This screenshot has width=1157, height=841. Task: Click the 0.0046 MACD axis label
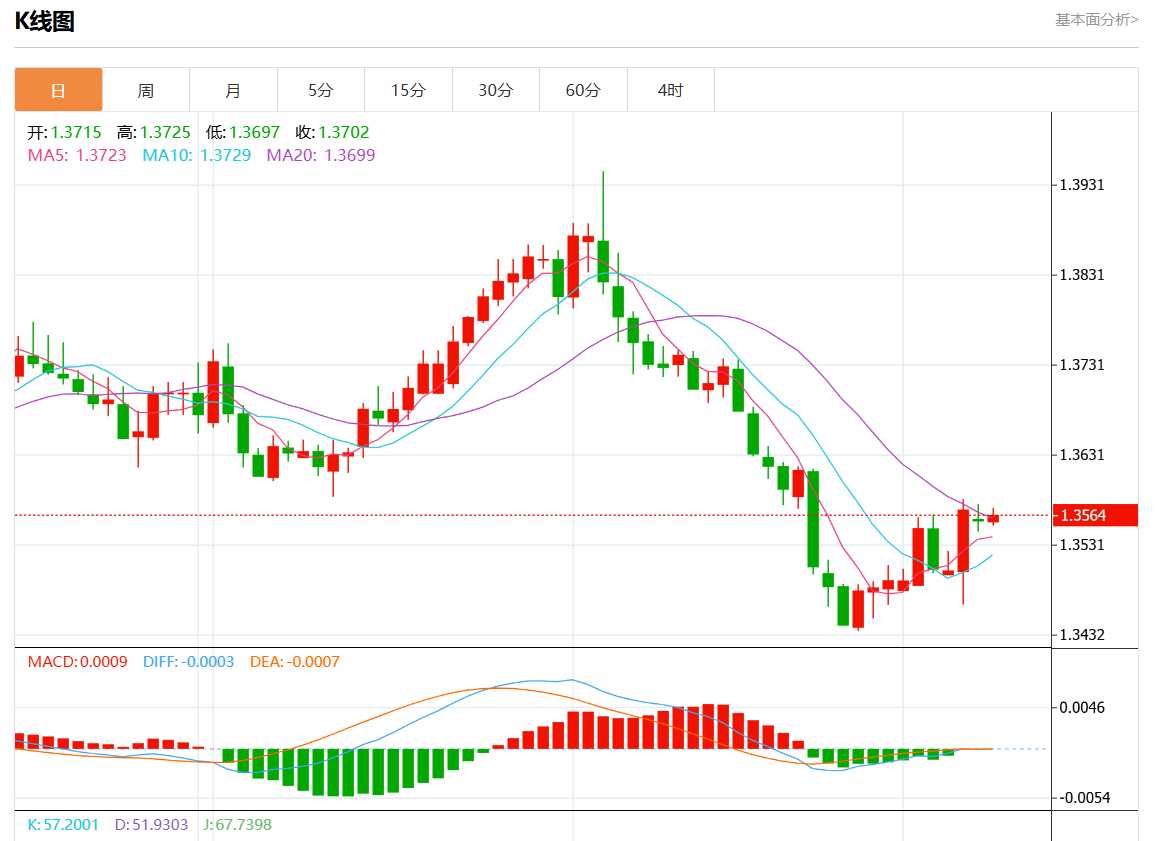point(1082,707)
